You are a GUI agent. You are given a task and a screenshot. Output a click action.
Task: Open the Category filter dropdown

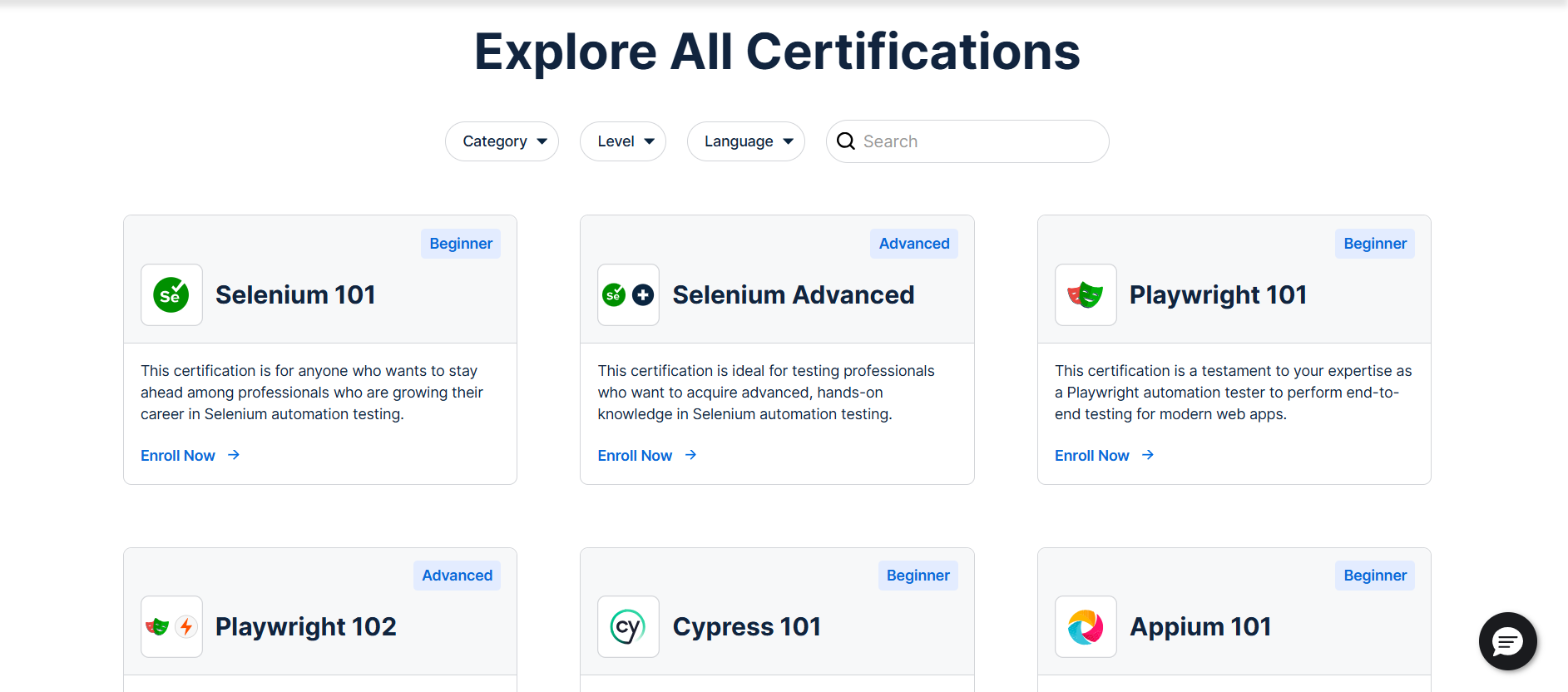click(x=502, y=141)
